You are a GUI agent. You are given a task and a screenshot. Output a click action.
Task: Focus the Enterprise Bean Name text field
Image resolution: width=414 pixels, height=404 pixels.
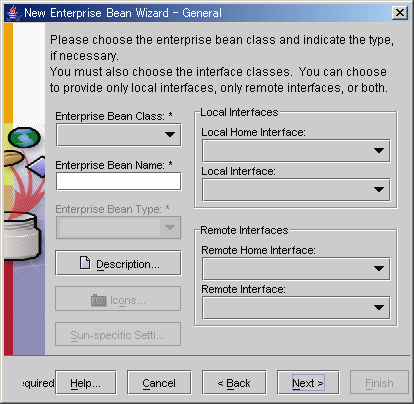click(119, 181)
